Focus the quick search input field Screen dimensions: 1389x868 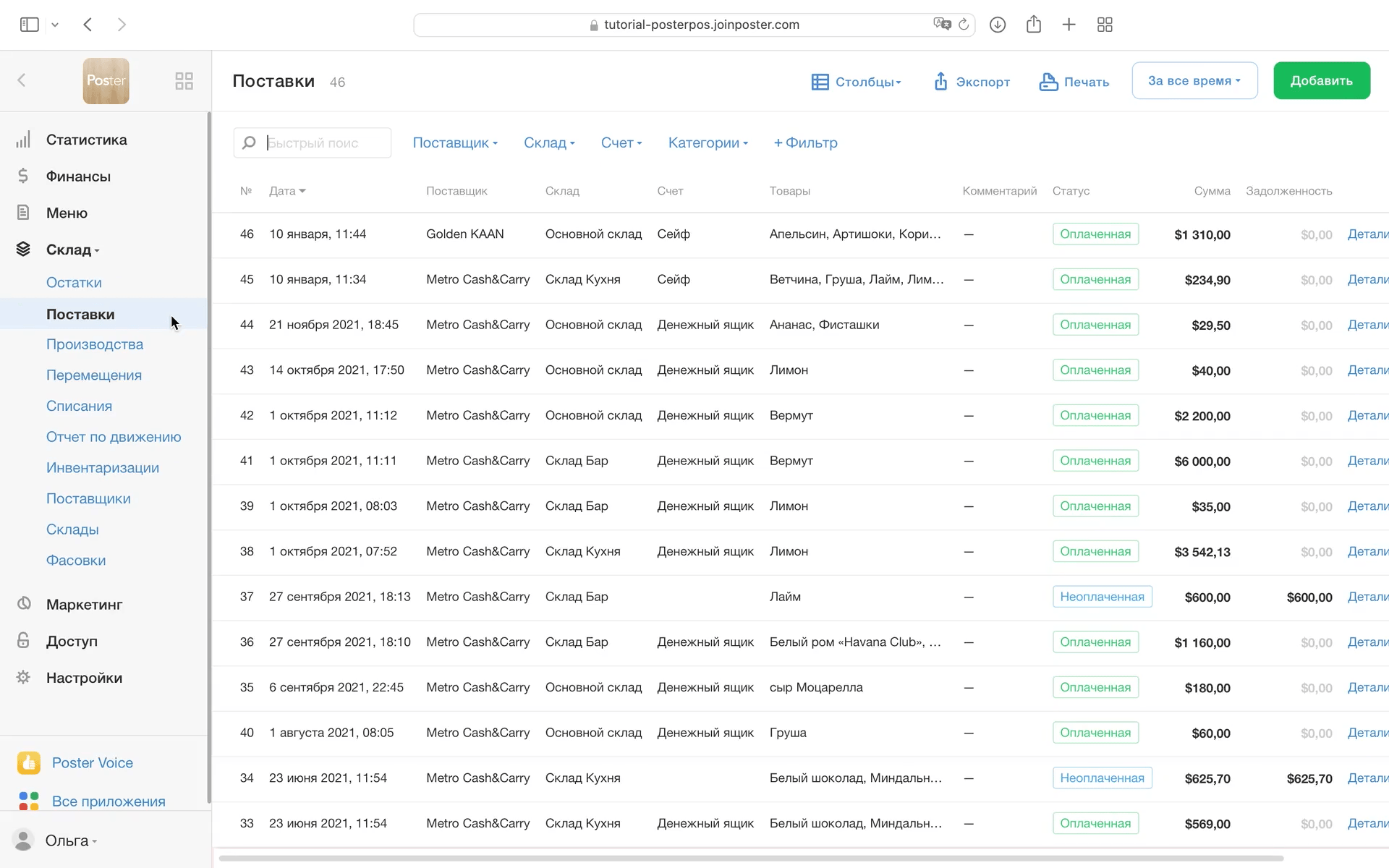click(323, 142)
